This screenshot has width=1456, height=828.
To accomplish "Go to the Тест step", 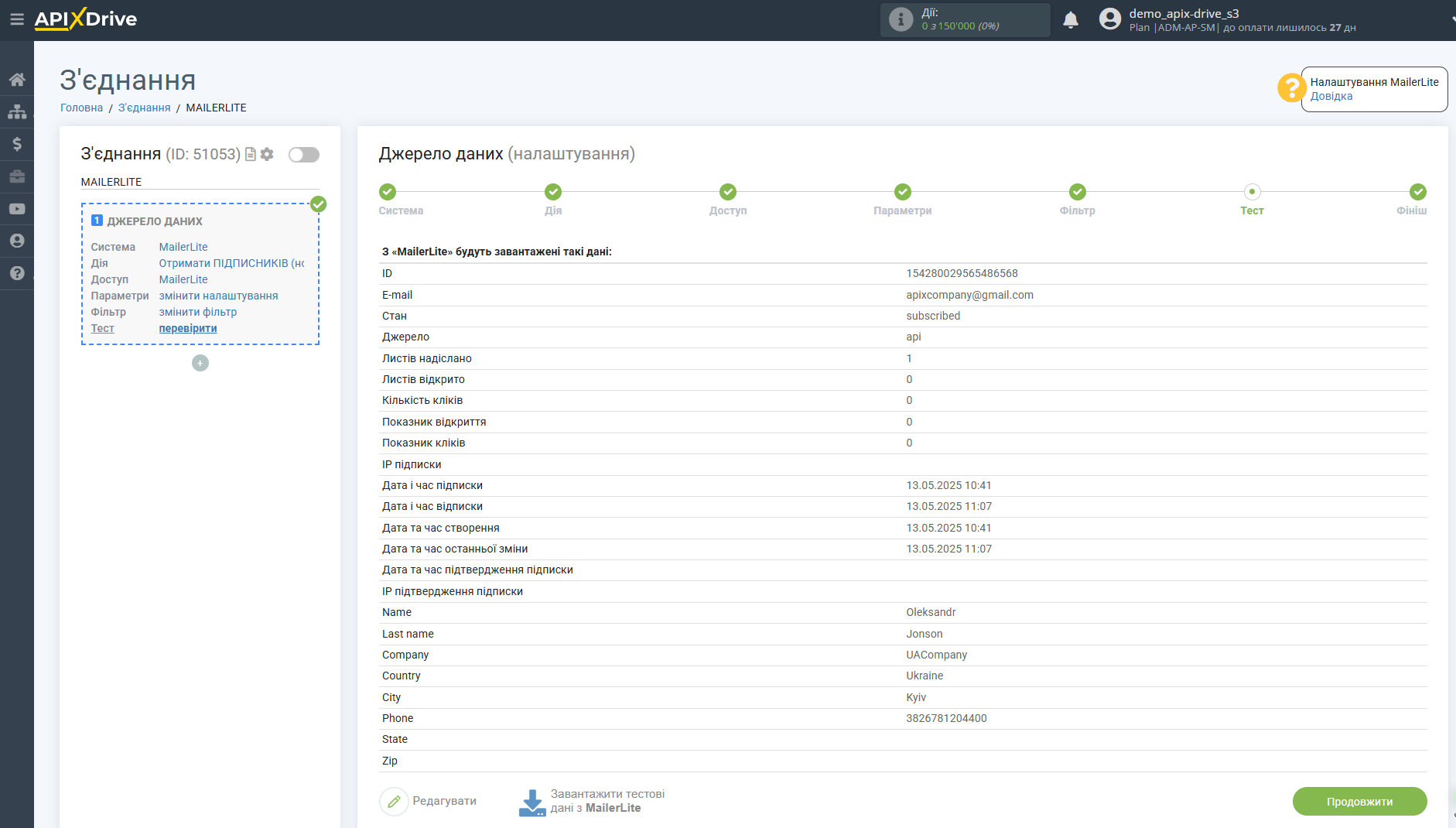I will click(x=1252, y=200).
